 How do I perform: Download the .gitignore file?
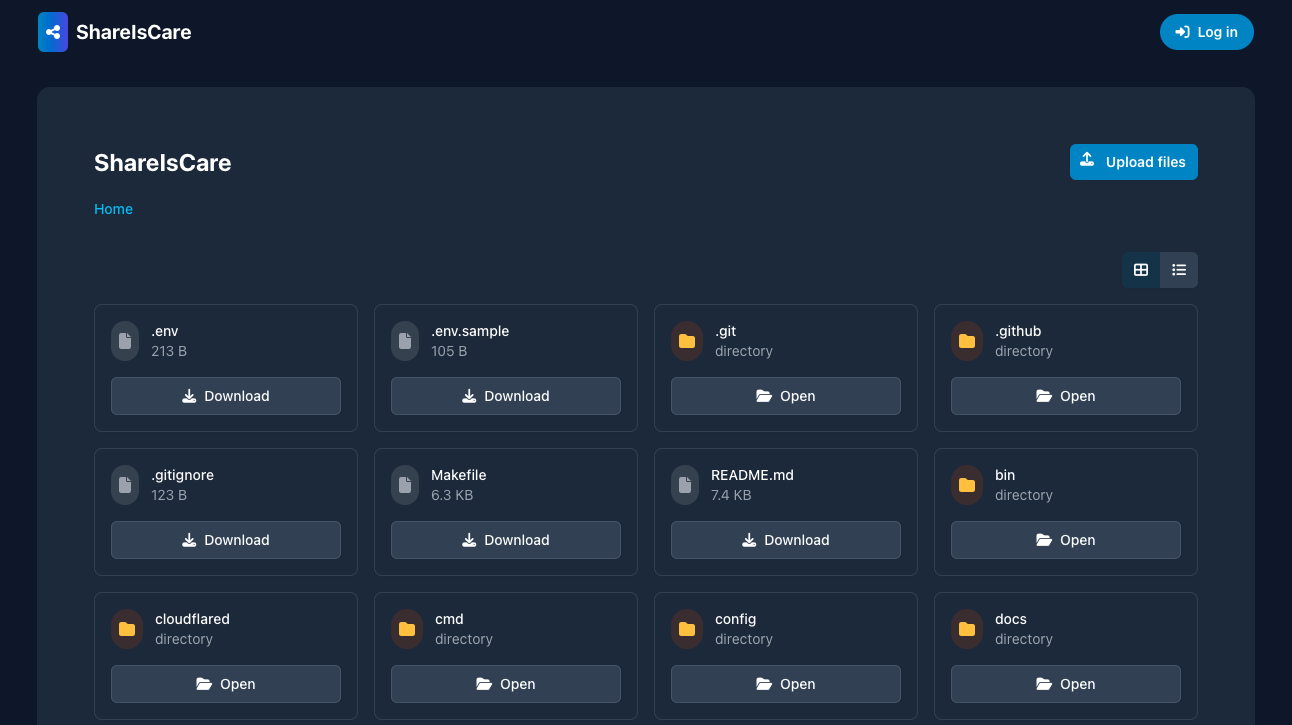225,540
